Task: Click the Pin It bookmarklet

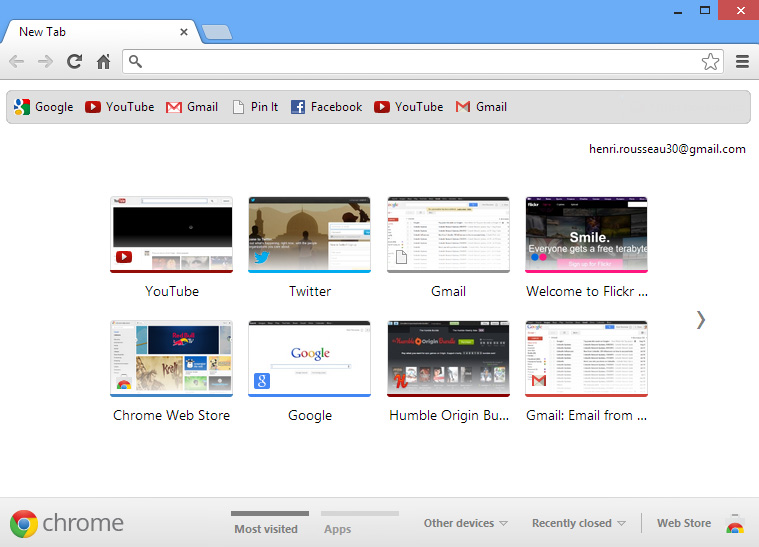Action: pyautogui.click(x=255, y=107)
